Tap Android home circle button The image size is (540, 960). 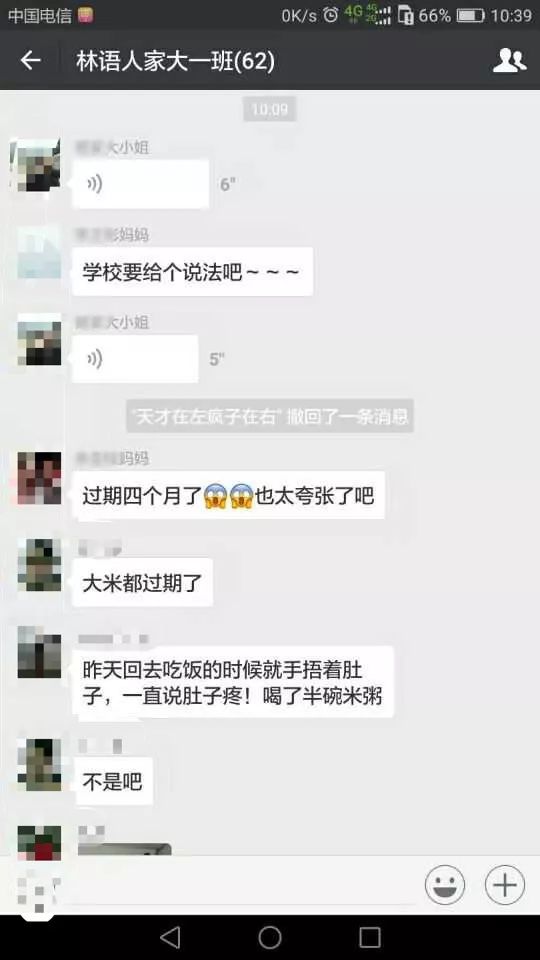269,937
